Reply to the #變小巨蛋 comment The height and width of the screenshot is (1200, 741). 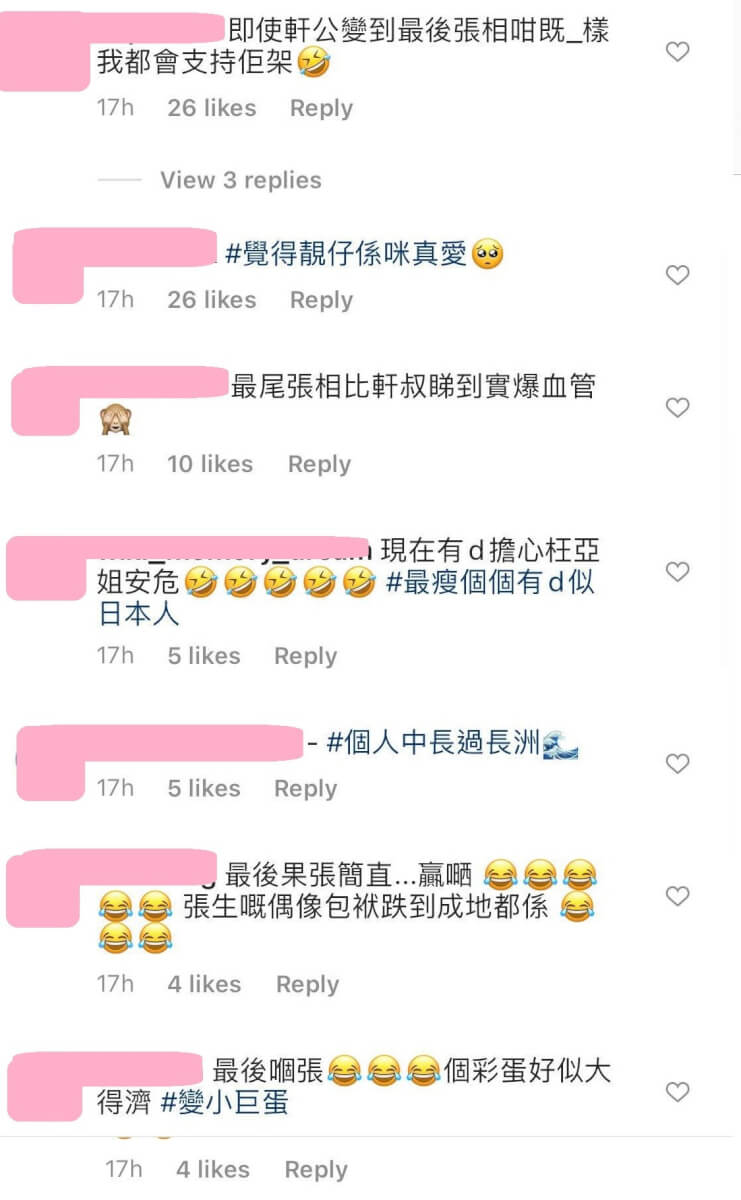coord(316,1169)
